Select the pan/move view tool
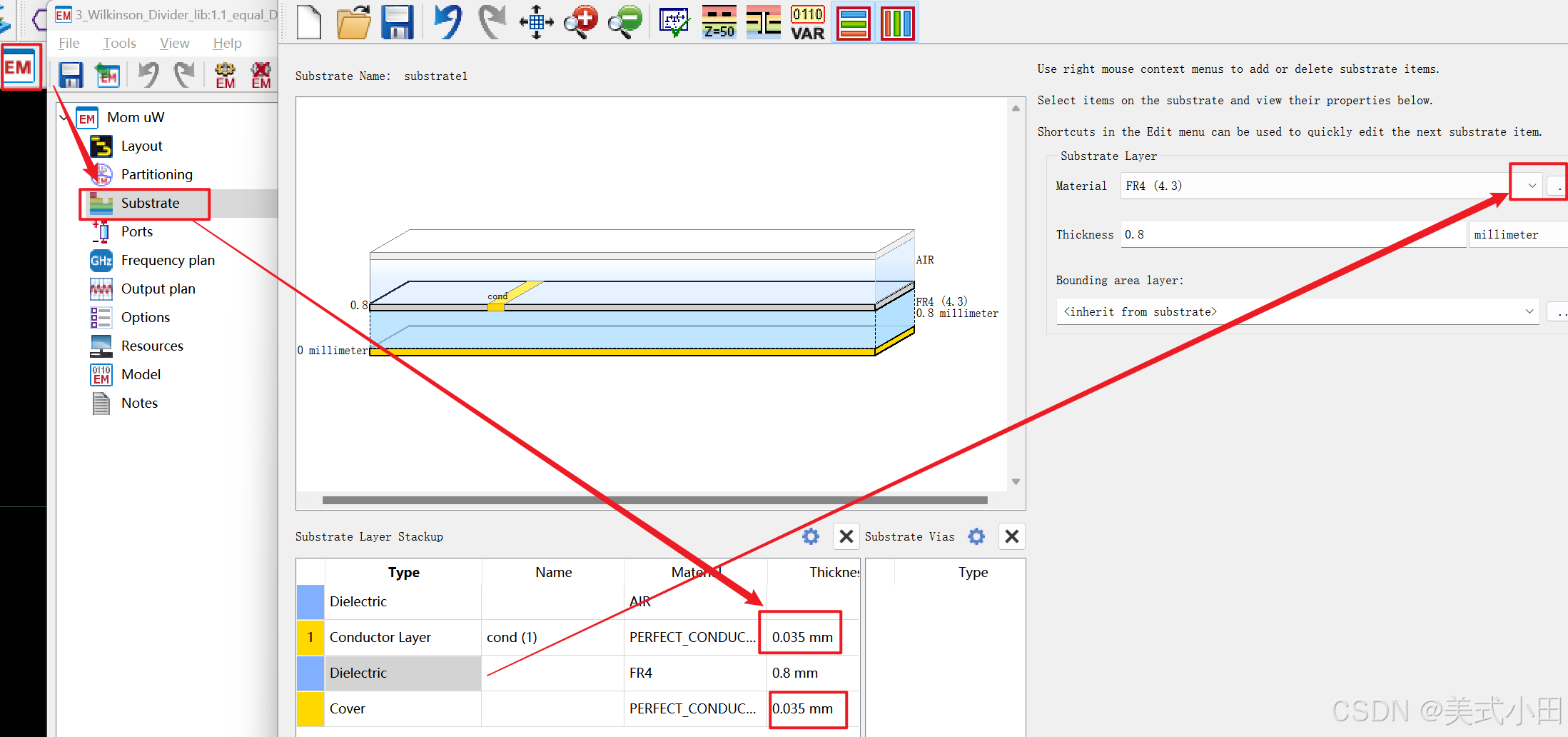The width and height of the screenshot is (1568, 737). pos(536,22)
